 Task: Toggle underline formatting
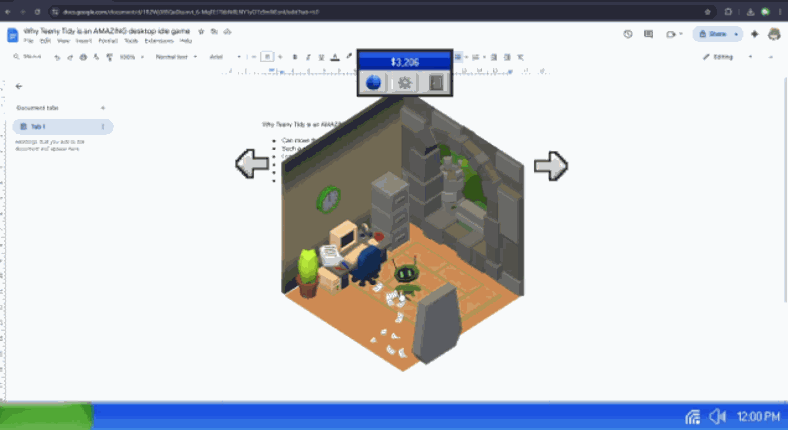(x=322, y=57)
